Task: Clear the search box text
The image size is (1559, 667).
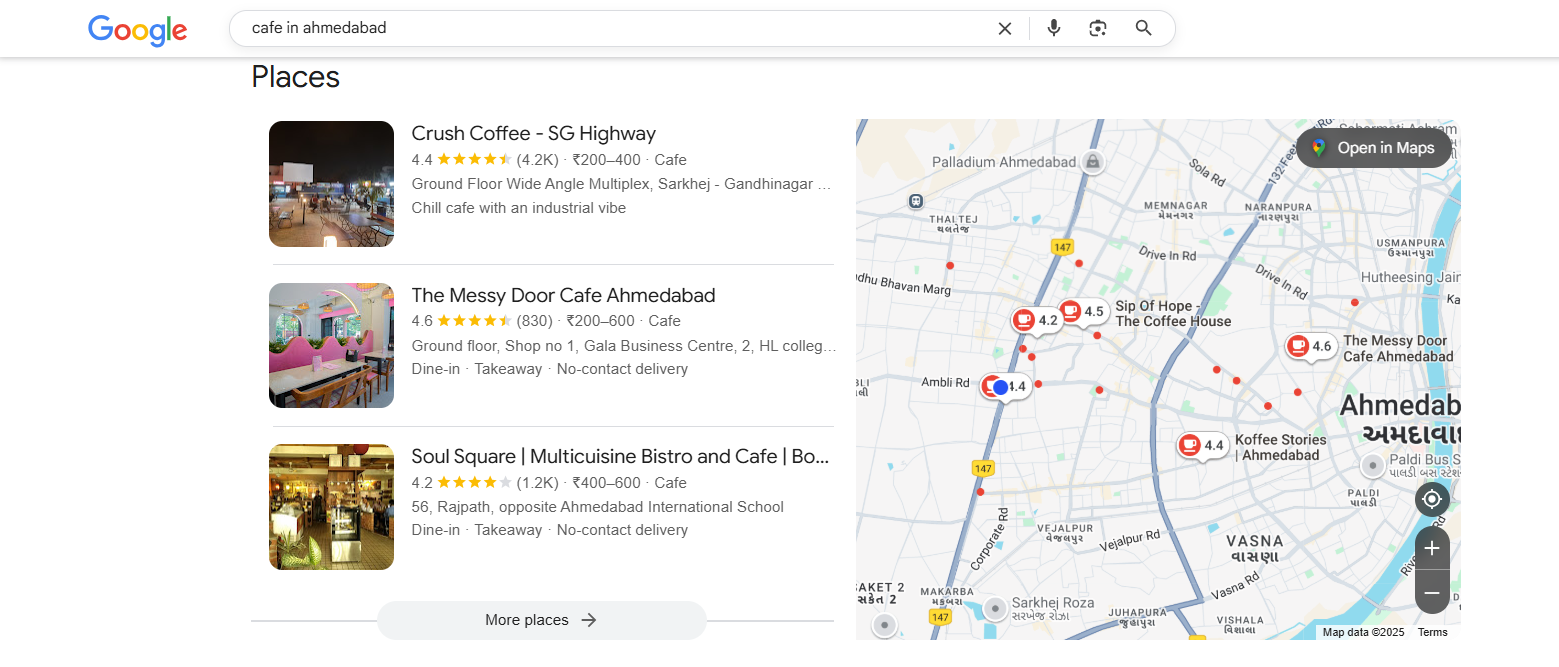Action: pyautogui.click(x=1005, y=29)
